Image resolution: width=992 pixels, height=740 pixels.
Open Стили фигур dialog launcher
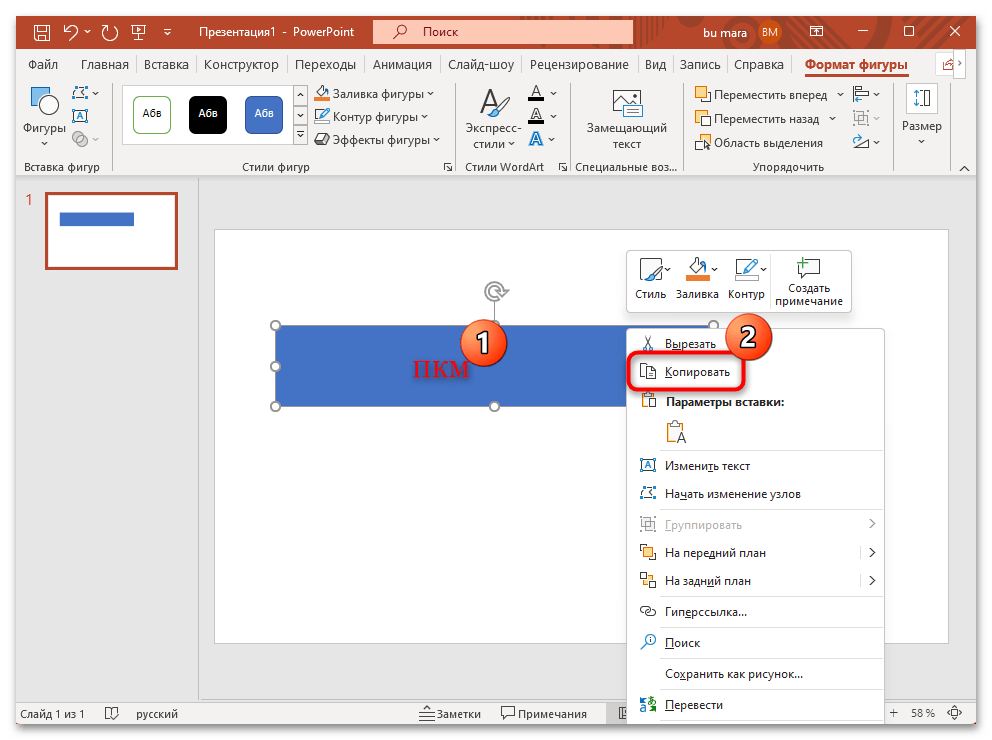point(448,167)
